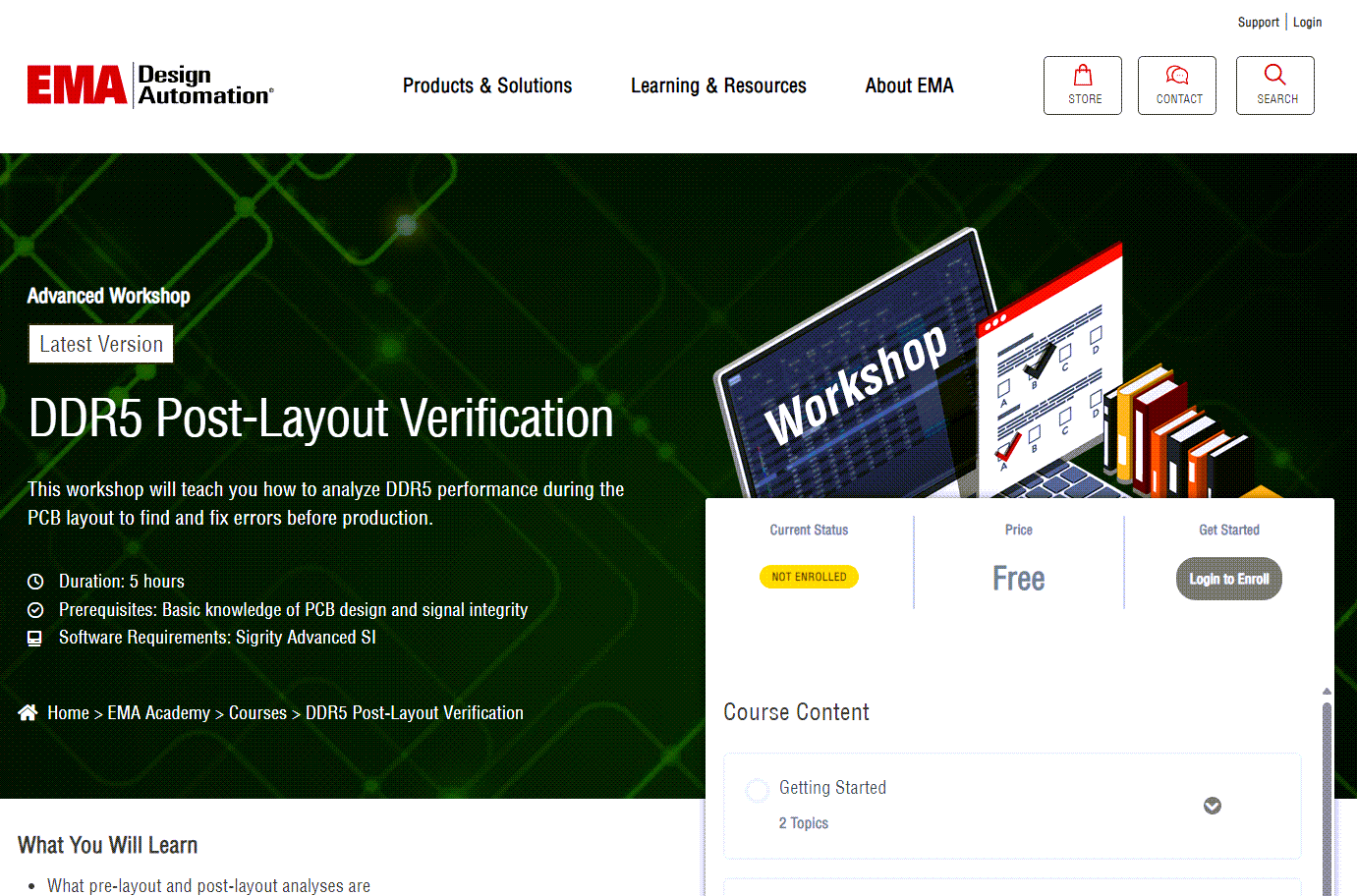Image resolution: width=1357 pixels, height=896 pixels.
Task: Click the 'What You Will Learn' heading
Action: pos(108,845)
